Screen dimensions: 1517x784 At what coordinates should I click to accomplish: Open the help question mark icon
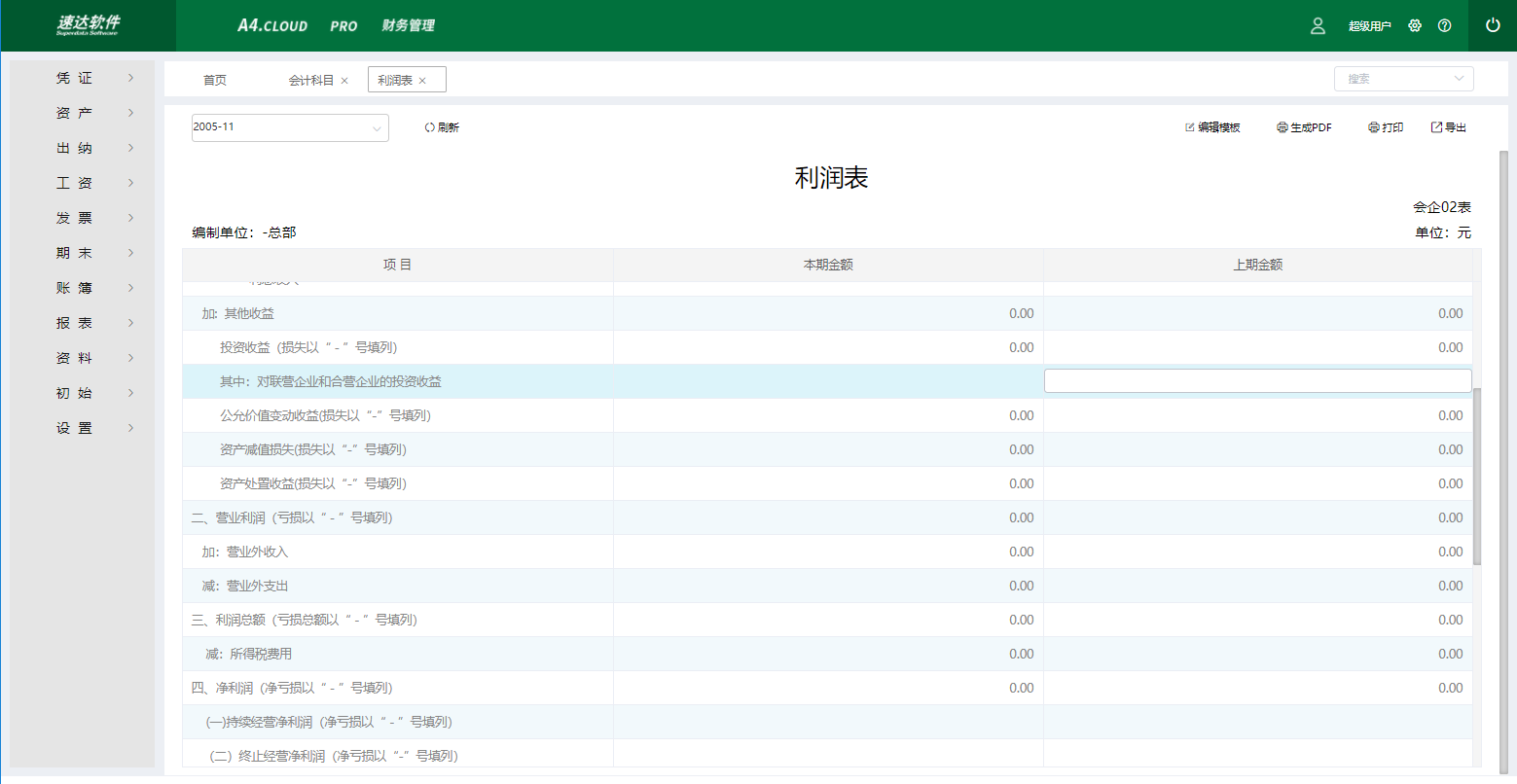point(1444,26)
